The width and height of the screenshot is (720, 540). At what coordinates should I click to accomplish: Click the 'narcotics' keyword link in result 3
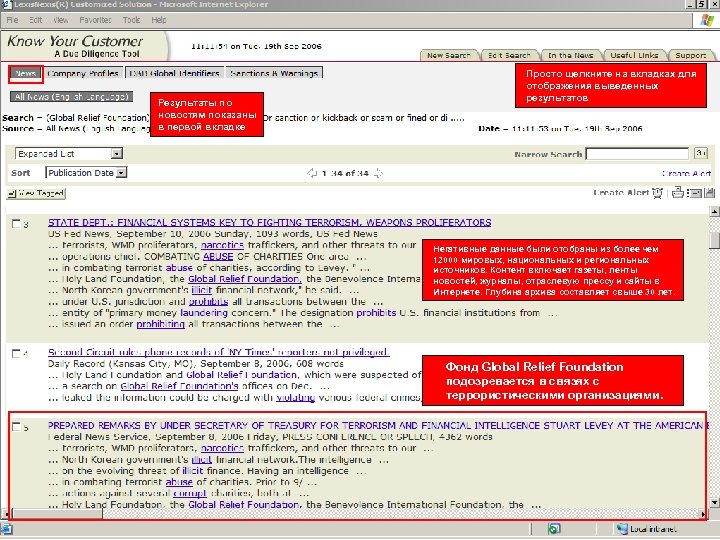click(222, 245)
